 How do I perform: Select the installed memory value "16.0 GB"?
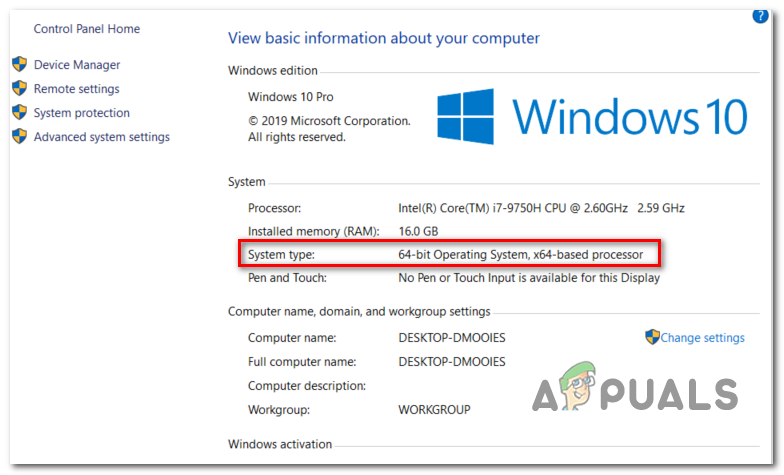(418, 232)
